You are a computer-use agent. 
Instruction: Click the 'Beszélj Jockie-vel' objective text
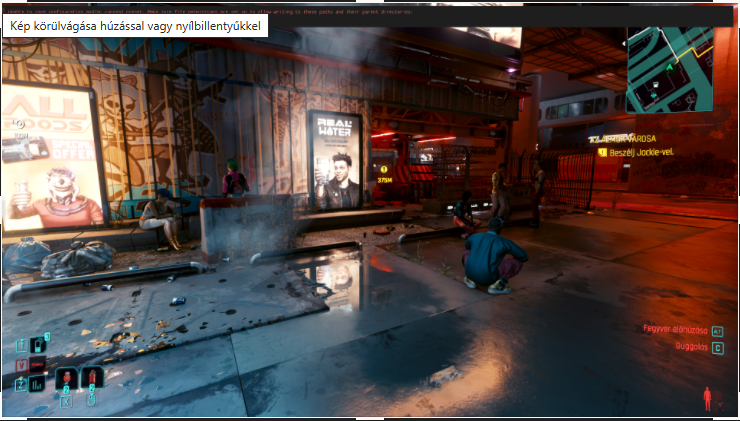tap(640, 152)
